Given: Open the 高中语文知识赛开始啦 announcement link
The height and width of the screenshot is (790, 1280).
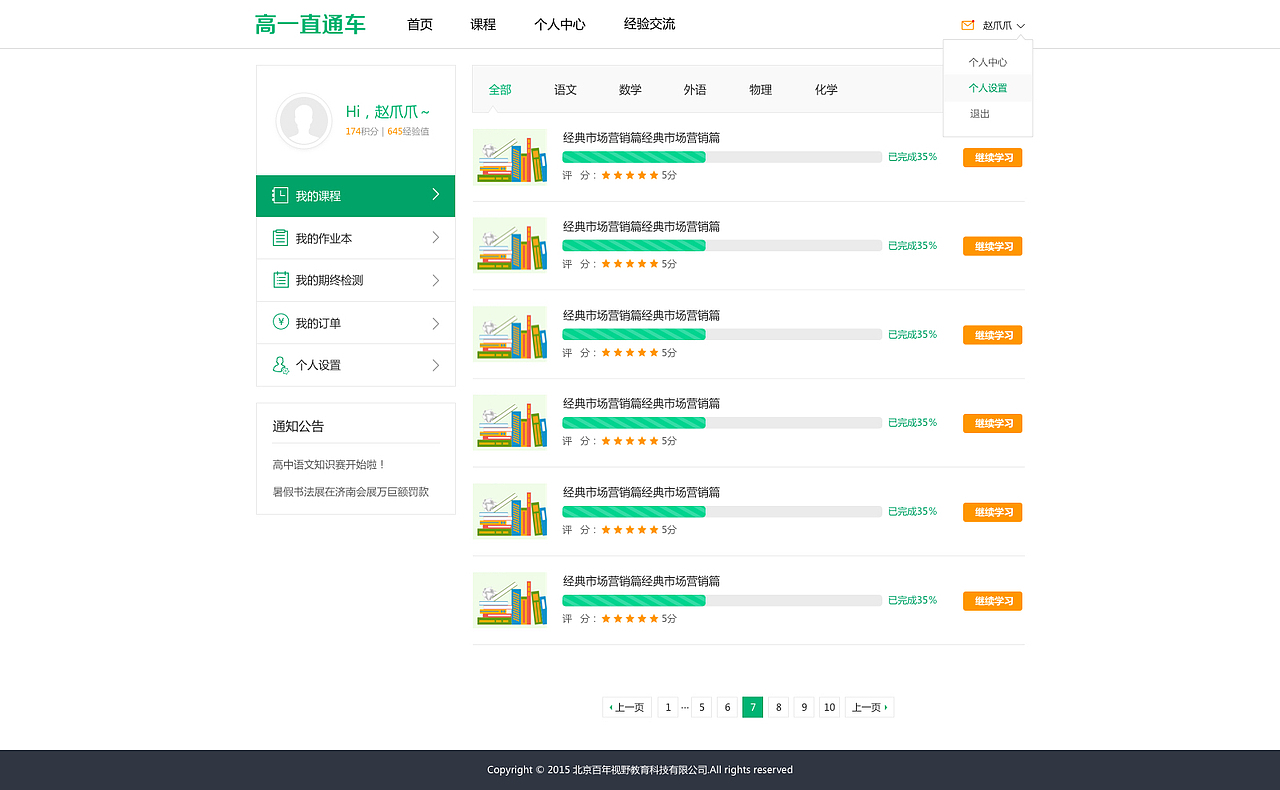Looking at the screenshot, I should point(325,463).
